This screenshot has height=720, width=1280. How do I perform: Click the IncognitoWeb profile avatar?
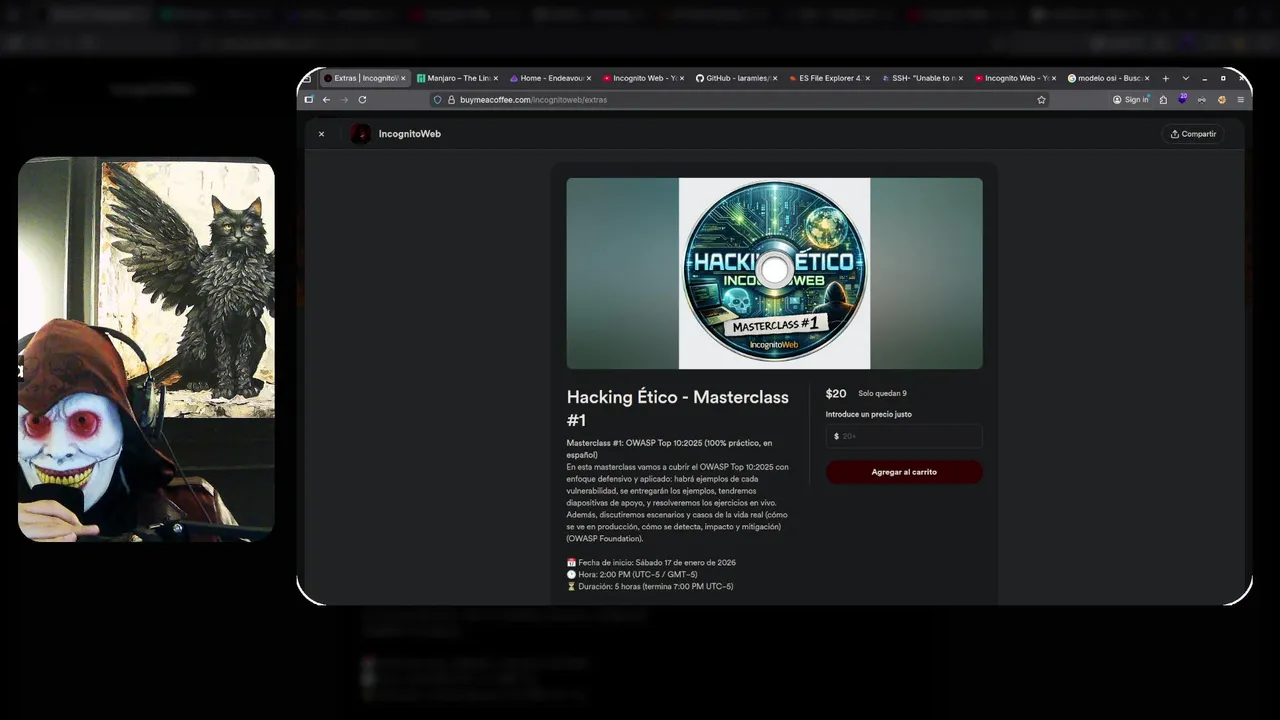coord(361,134)
